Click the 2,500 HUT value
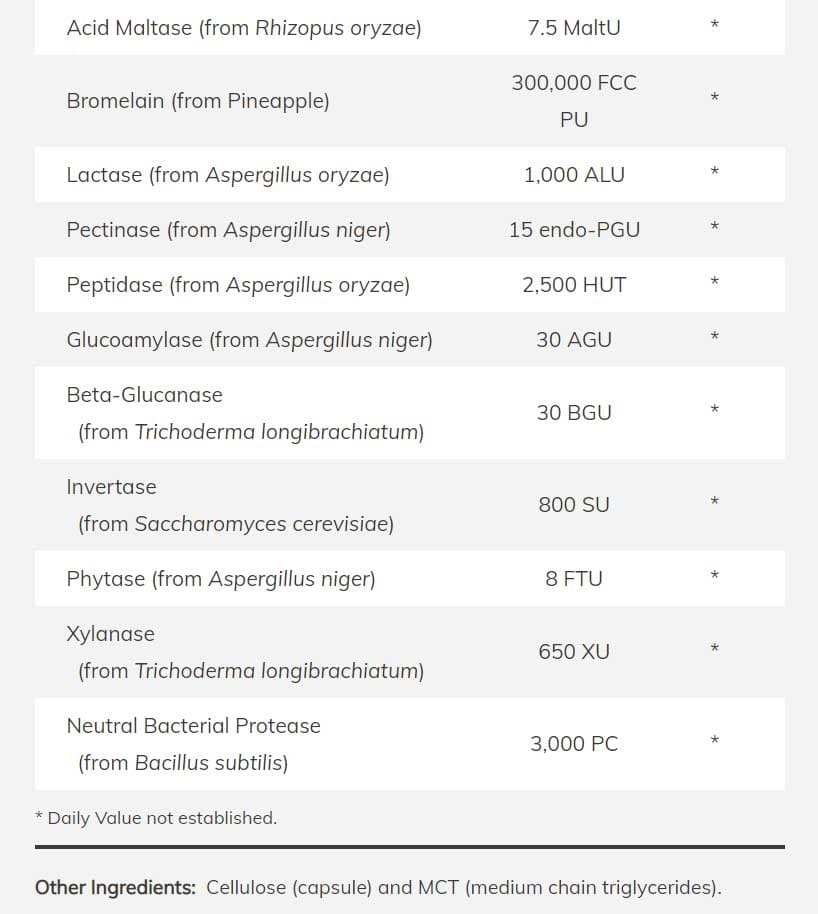 click(573, 285)
